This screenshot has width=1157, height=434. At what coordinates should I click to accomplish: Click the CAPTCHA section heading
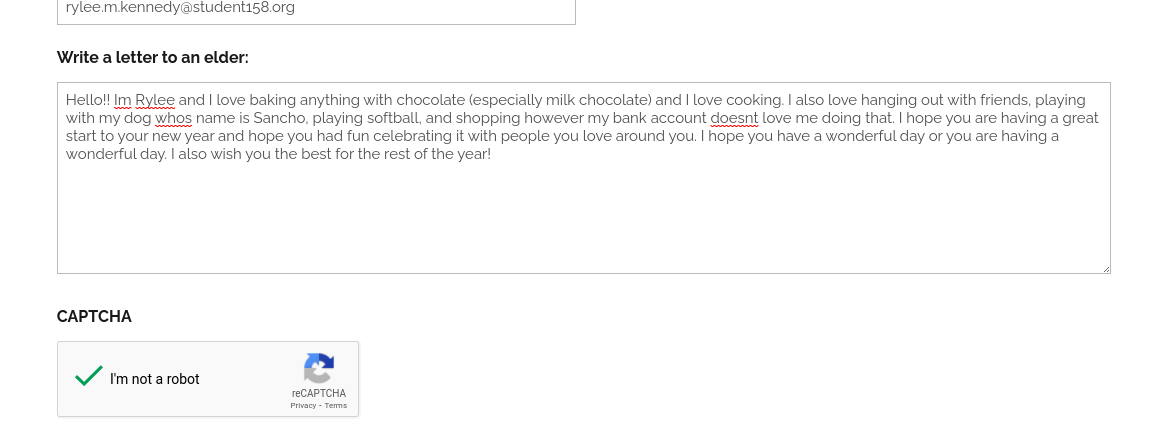(94, 317)
